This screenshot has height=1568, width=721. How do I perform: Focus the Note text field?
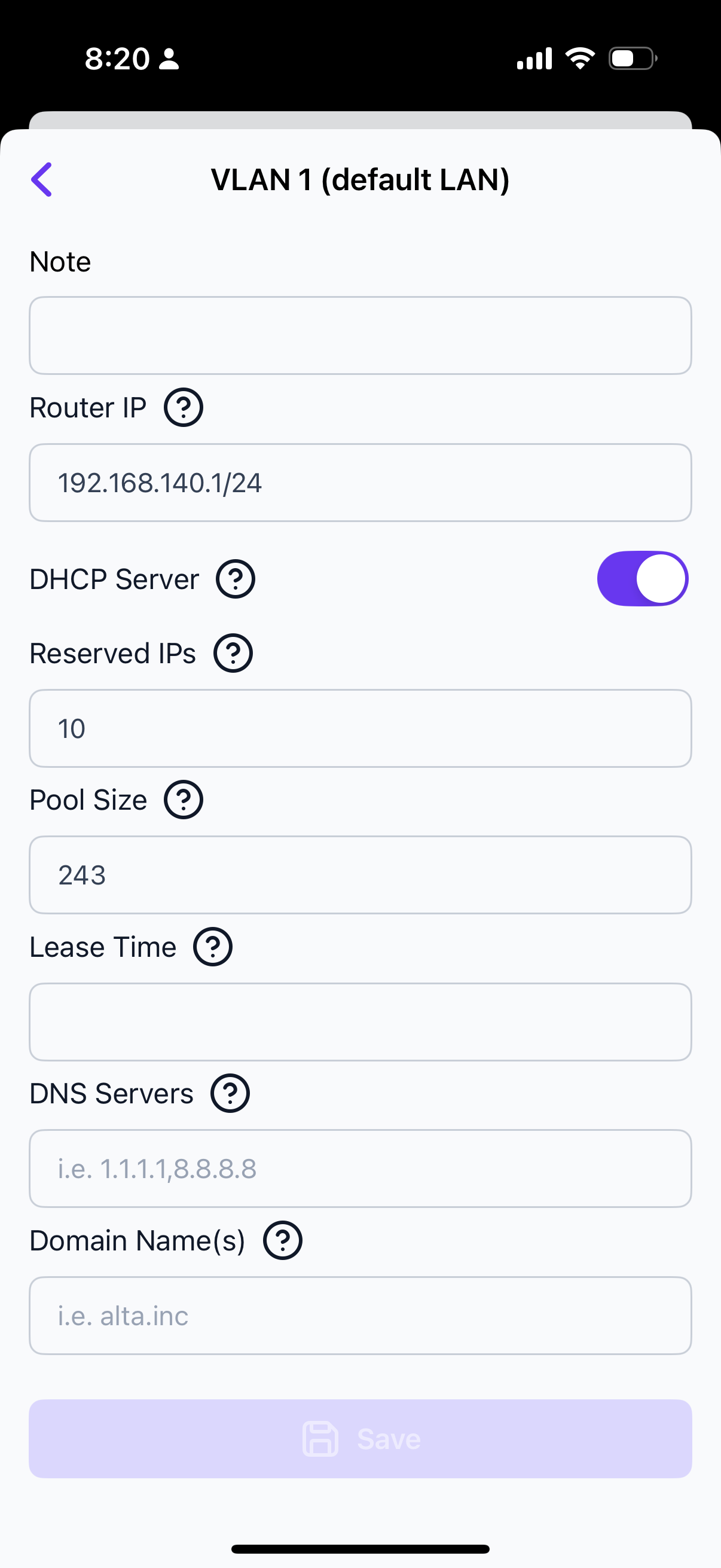click(360, 335)
